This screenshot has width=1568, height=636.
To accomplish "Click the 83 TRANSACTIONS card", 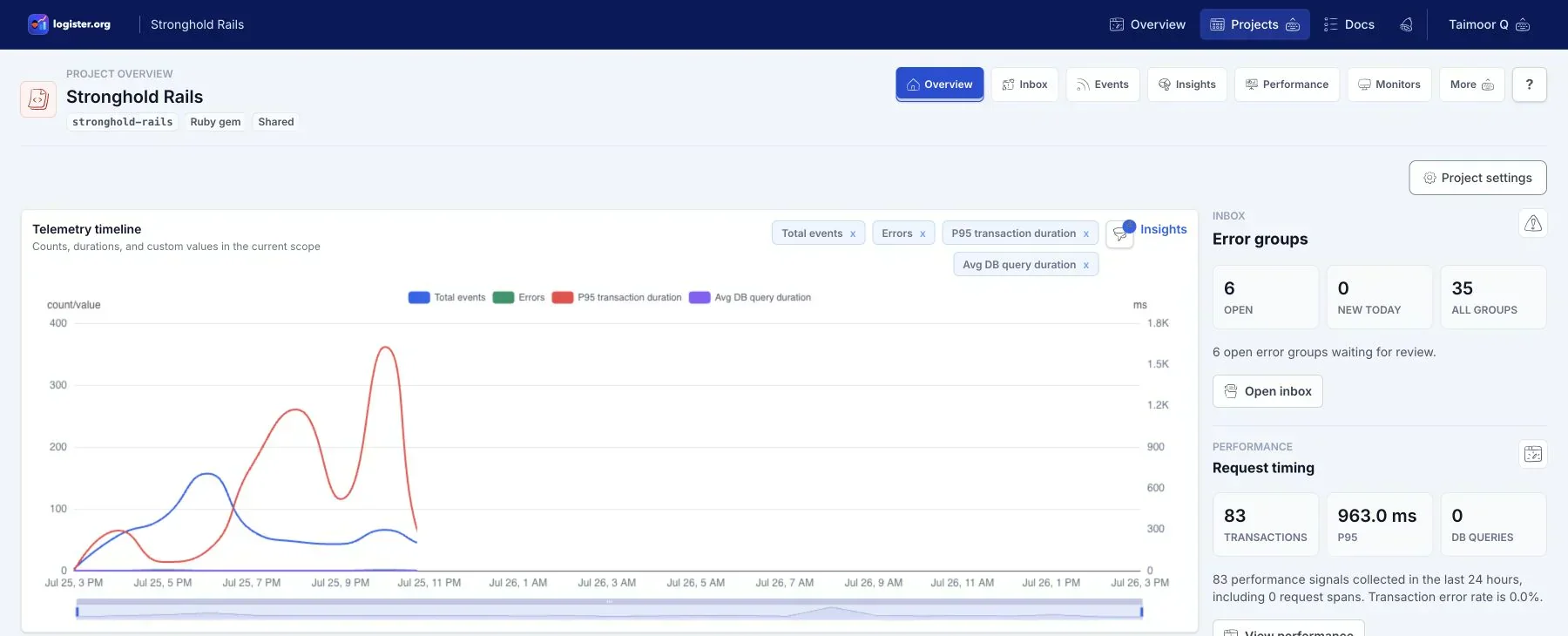I will click(x=1266, y=524).
